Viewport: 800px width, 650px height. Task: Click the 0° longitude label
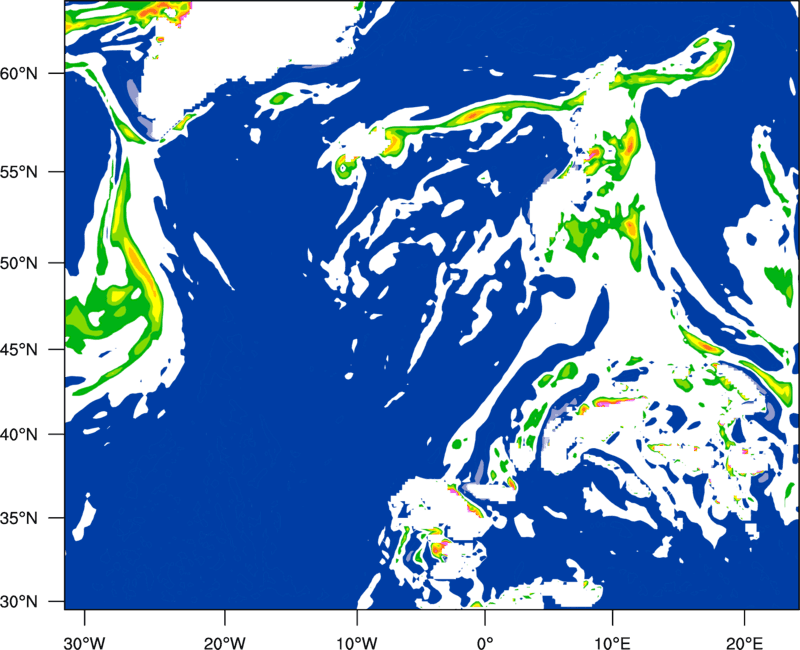coord(485,643)
